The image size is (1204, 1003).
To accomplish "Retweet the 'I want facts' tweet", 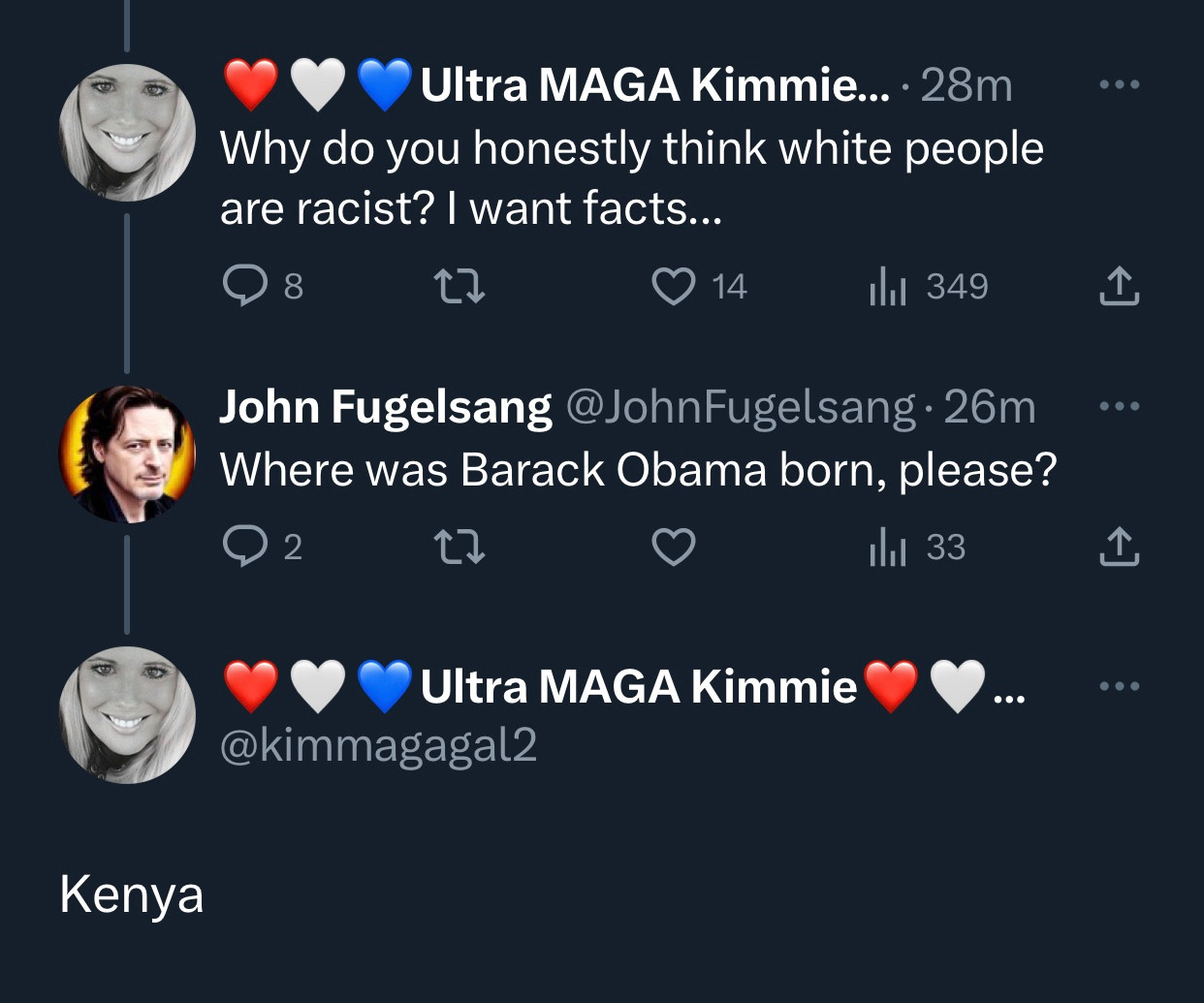I will (x=459, y=287).
